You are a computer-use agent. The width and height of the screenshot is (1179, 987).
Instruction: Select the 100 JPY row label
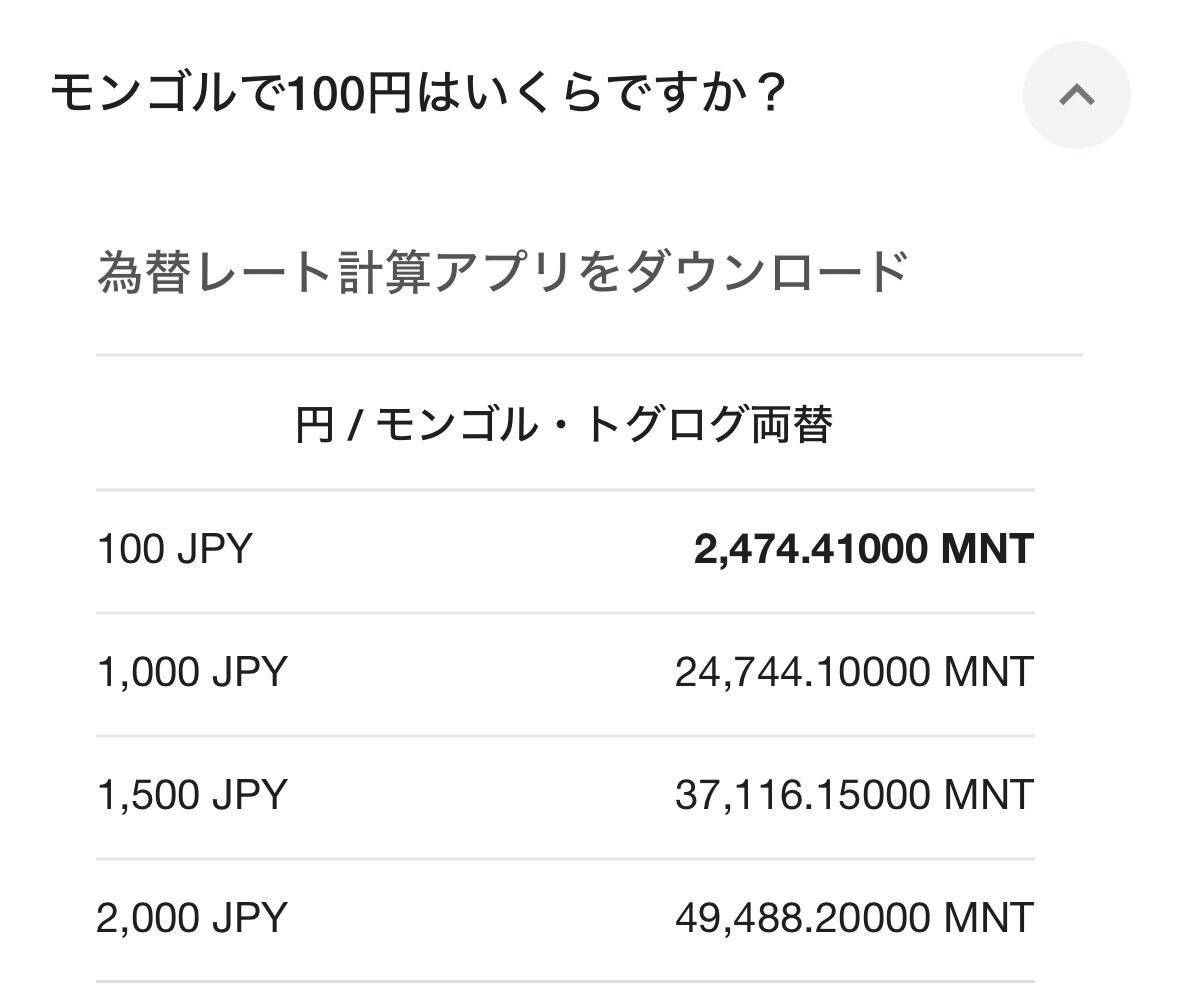[174, 549]
